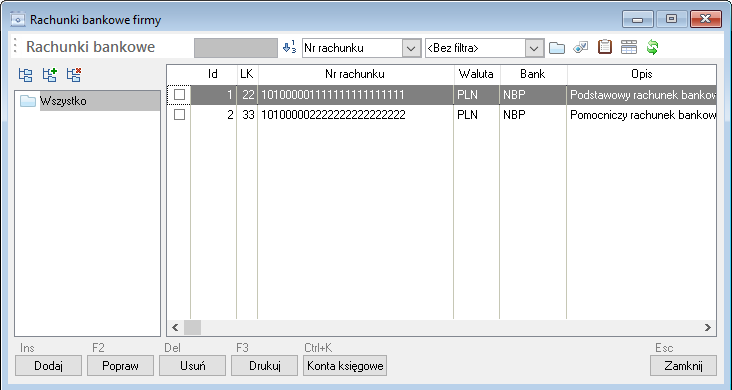Click the grey search input field

click(236, 48)
